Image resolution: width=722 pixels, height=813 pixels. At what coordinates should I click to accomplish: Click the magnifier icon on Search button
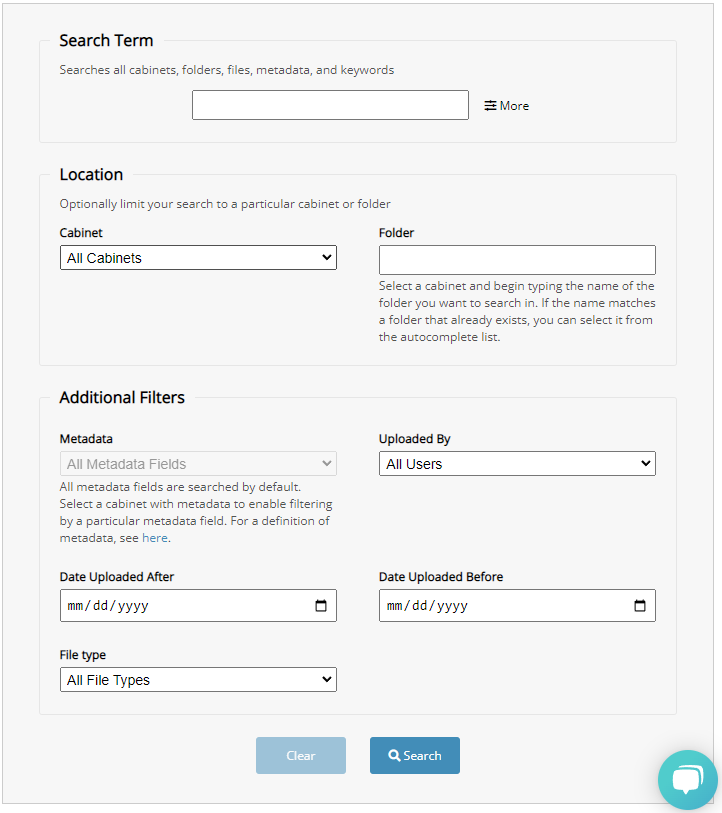click(395, 756)
